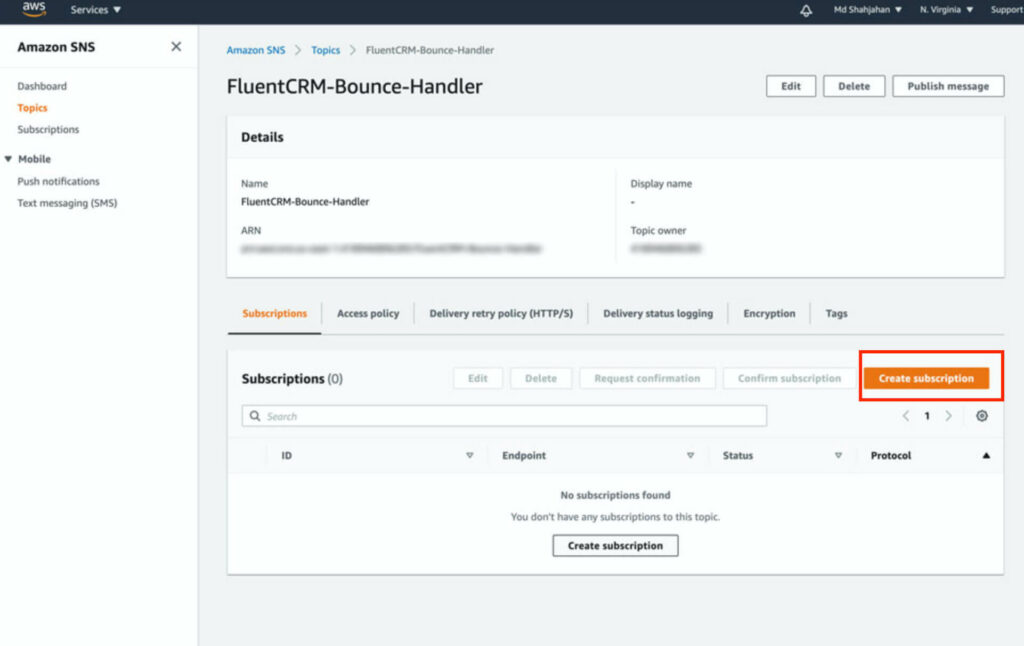Switch to Delivery retry policy tab
This screenshot has height=646, width=1024.
[501, 314]
